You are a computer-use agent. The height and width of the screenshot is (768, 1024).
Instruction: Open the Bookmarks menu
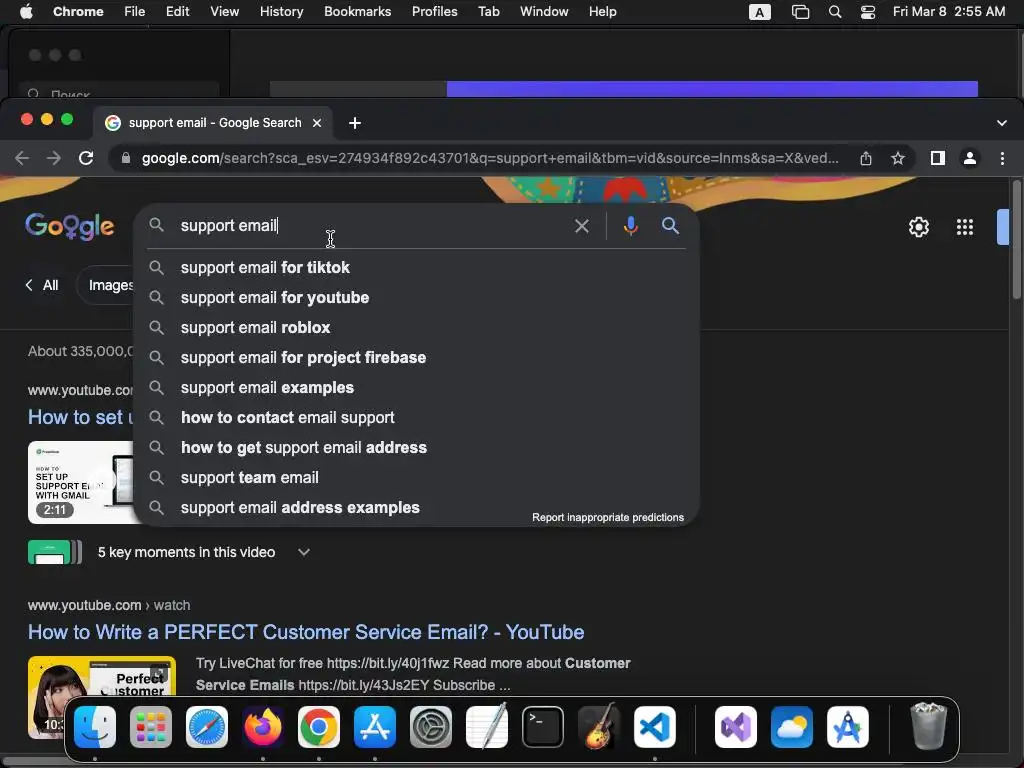click(357, 12)
